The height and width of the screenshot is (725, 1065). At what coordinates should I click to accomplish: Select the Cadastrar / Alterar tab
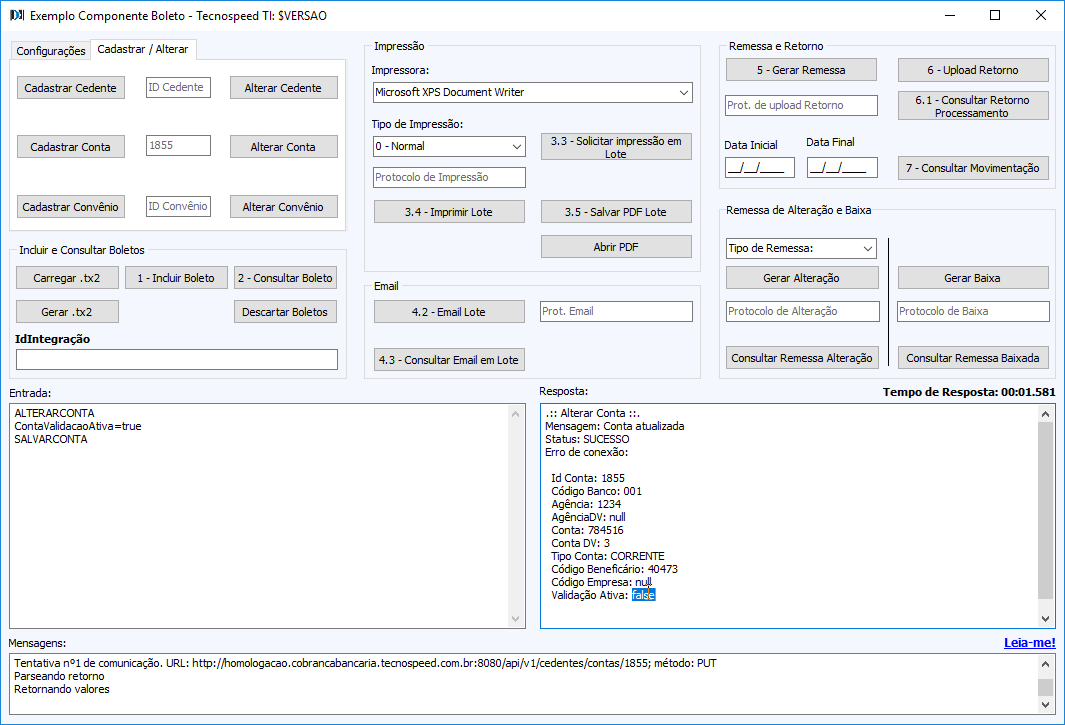[x=143, y=49]
